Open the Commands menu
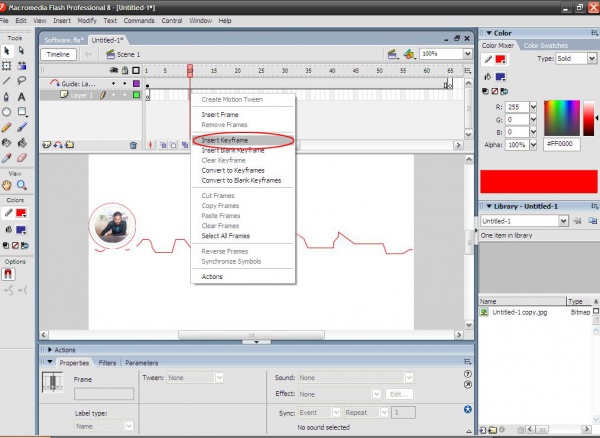 139,21
